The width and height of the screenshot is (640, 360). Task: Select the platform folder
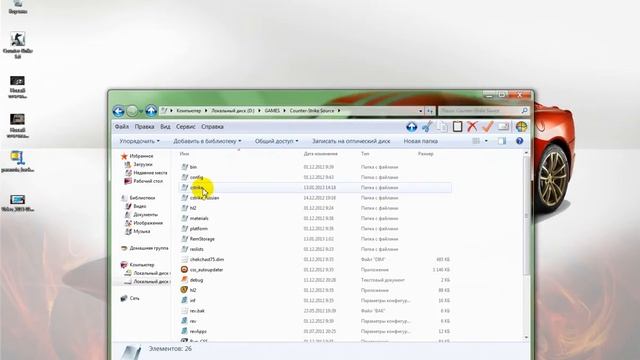pos(199,229)
